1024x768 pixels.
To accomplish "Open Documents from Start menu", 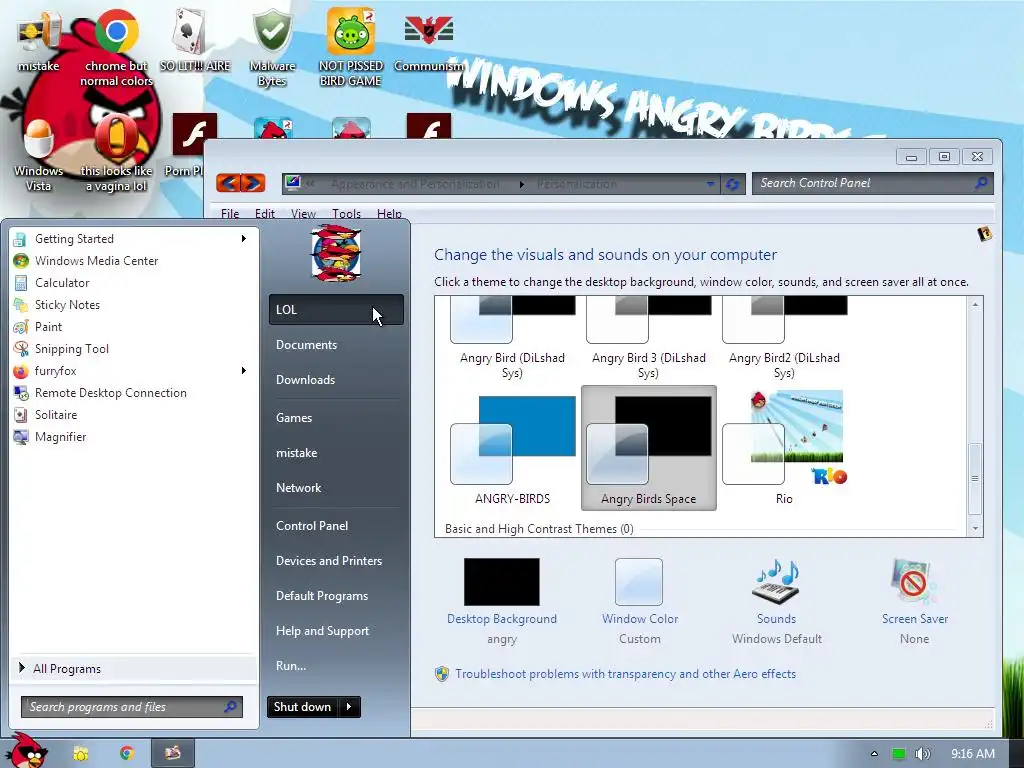I will tap(336, 345).
